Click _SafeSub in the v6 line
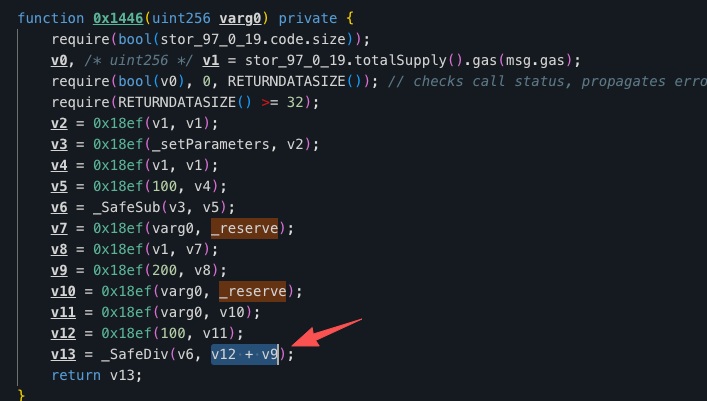The image size is (707, 401). (x=127, y=207)
